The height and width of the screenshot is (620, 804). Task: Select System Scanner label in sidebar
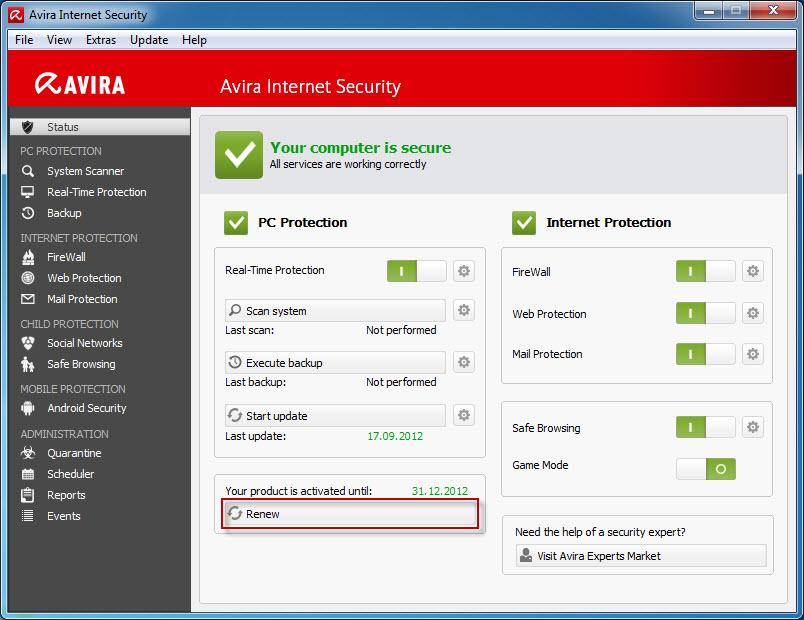86,171
